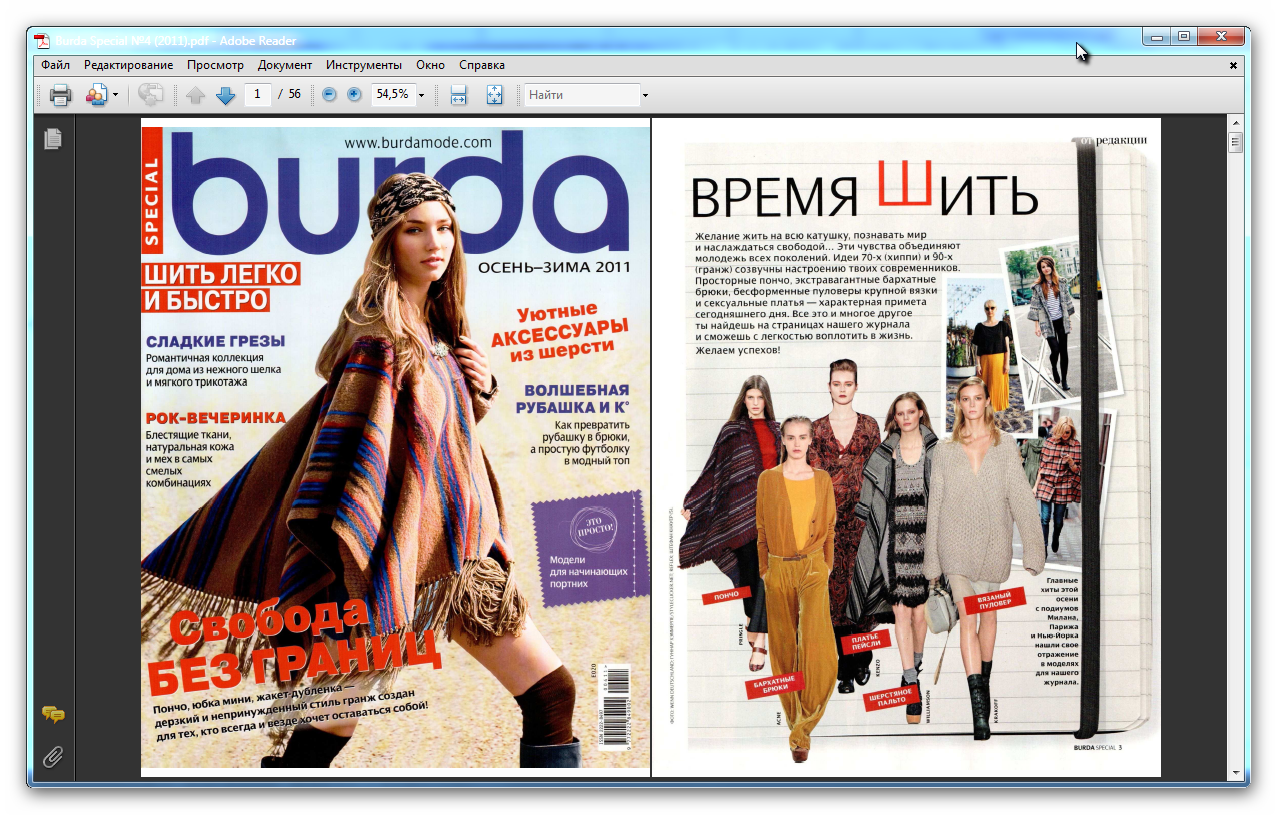Enable scrolling fit-width page mode icon
Screen dimensions: 1278x815
[x=459, y=95]
